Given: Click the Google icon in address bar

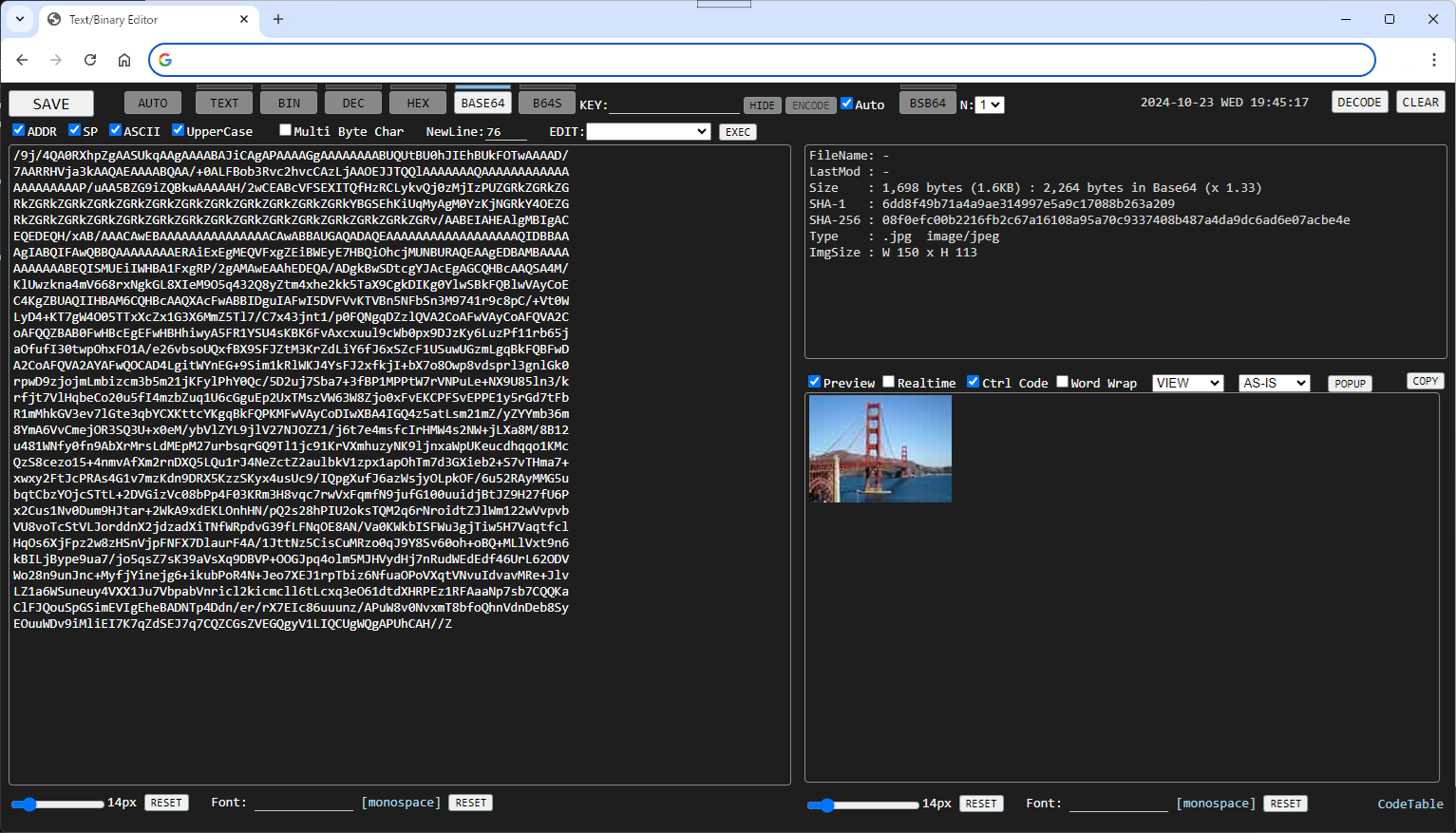Looking at the screenshot, I should pyautogui.click(x=165, y=60).
